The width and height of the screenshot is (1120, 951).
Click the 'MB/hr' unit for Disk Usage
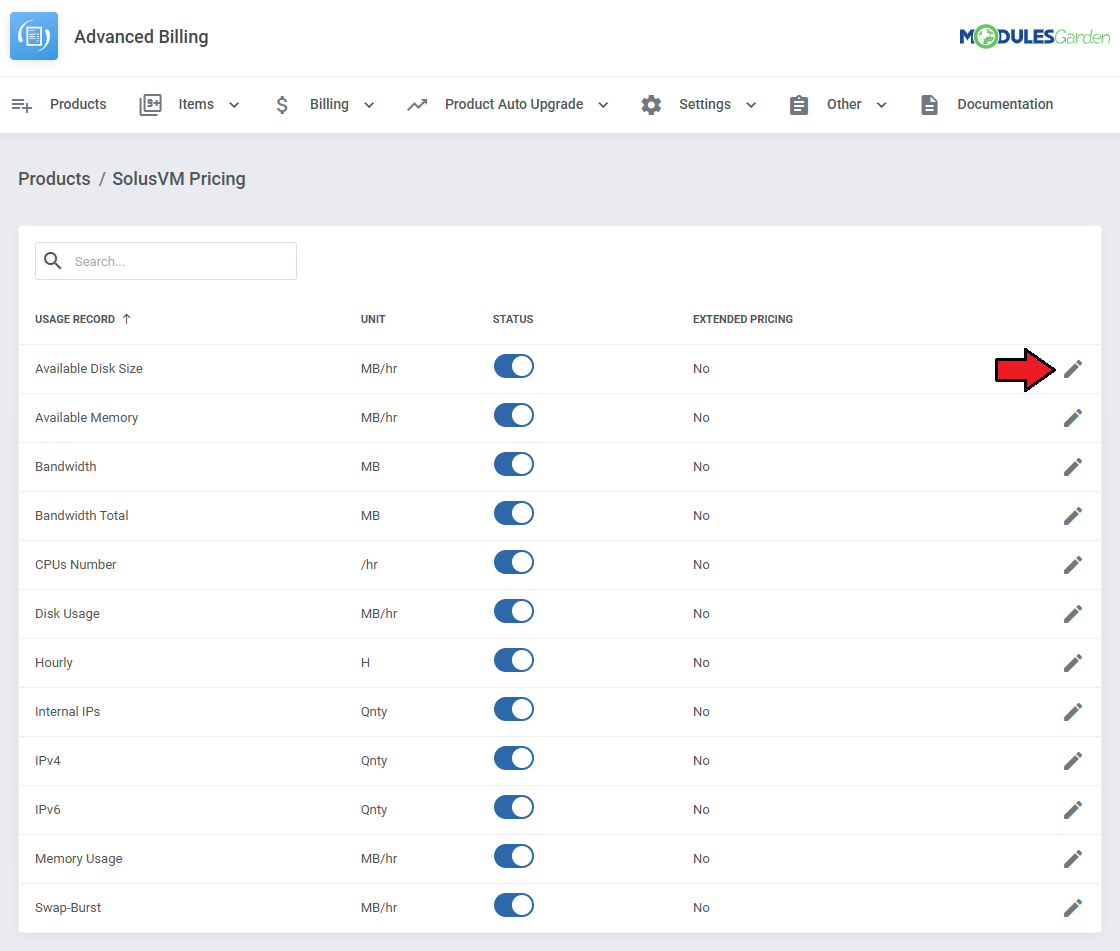tap(379, 614)
